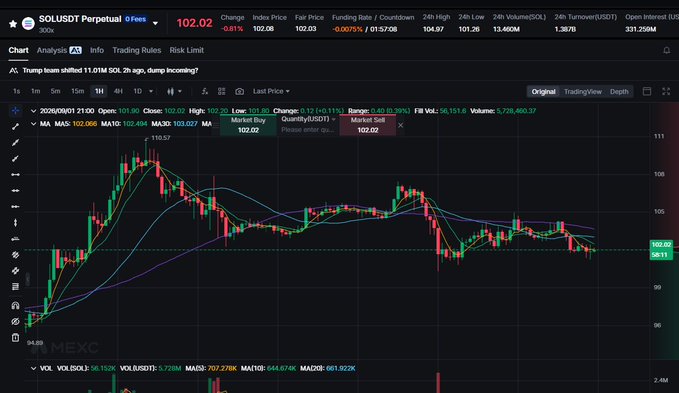The height and width of the screenshot is (393, 679).
Task: Click the 102.02 current price axis label
Action: point(661,245)
